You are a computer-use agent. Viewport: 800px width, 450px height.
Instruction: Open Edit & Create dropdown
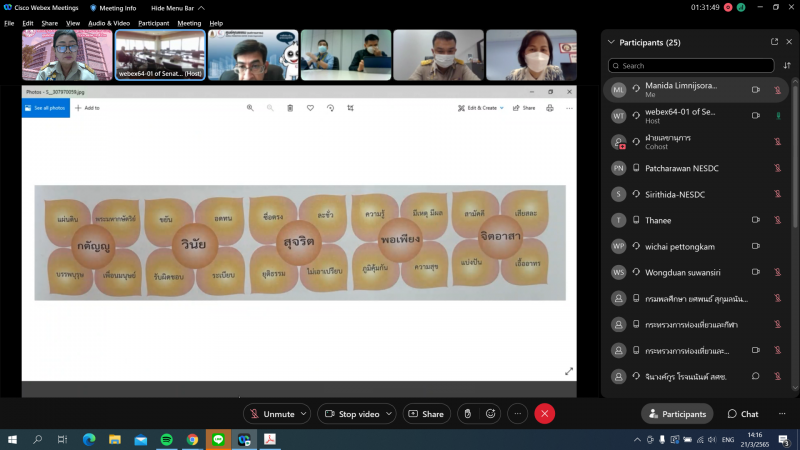point(481,108)
